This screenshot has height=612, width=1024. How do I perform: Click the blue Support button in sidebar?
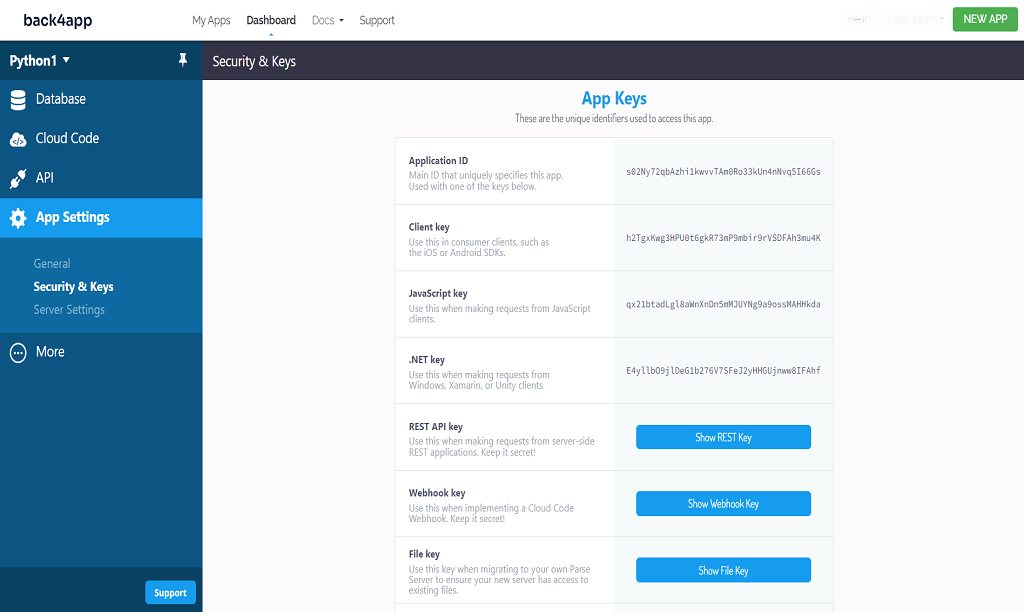pyautogui.click(x=170, y=592)
